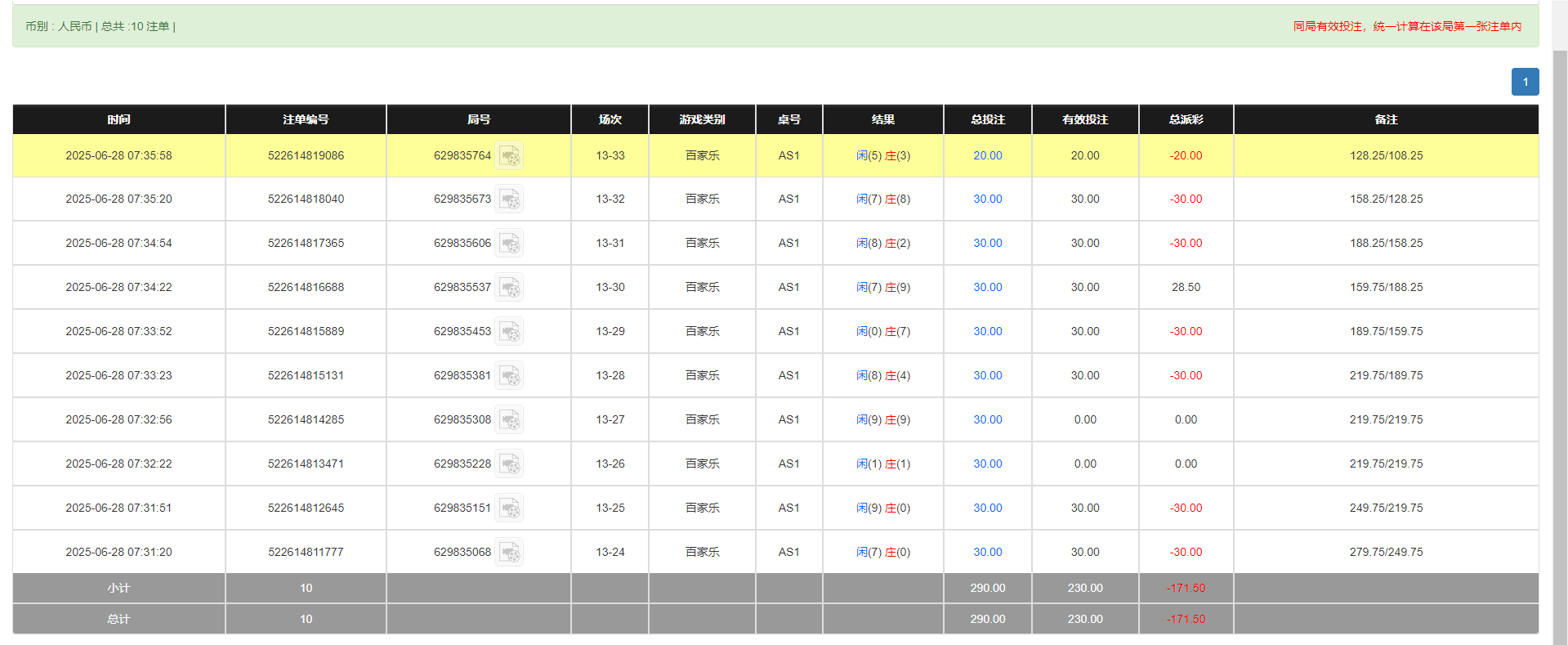
Task: Open the 30.00 total bet link for round 13-32
Action: (x=987, y=199)
